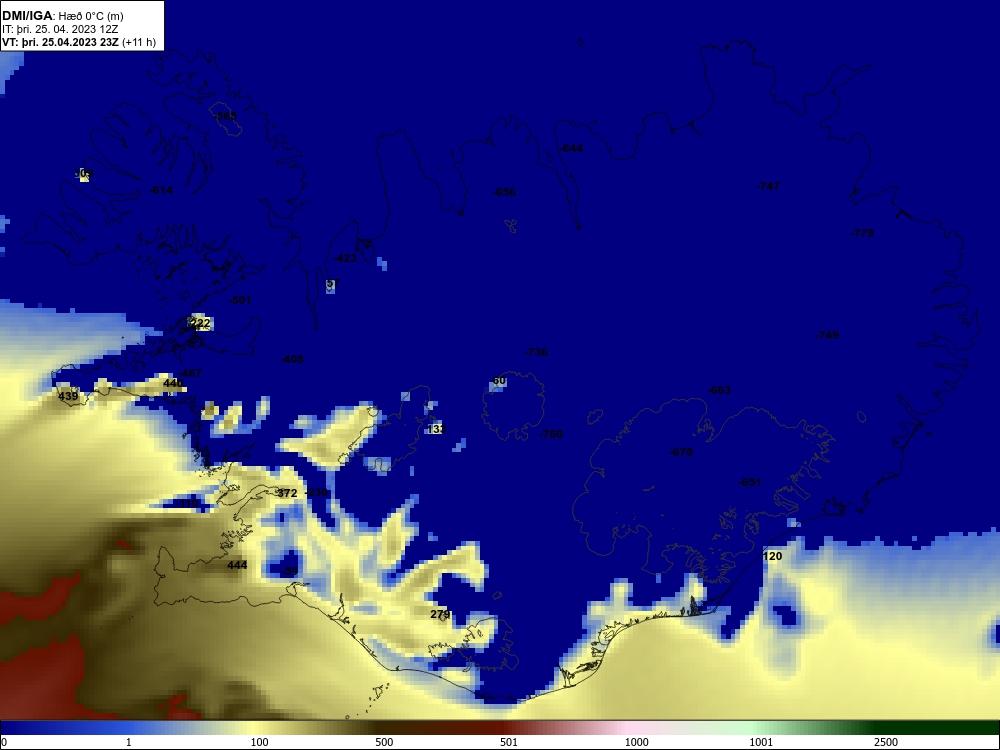Image resolution: width=1000 pixels, height=750 pixels.
Task: Click the -656 value on the map
Action: (504, 192)
